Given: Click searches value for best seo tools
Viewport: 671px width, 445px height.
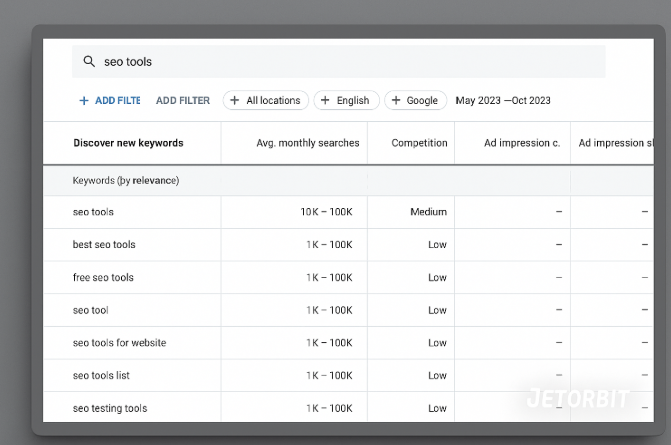Looking at the screenshot, I should 330,245.
